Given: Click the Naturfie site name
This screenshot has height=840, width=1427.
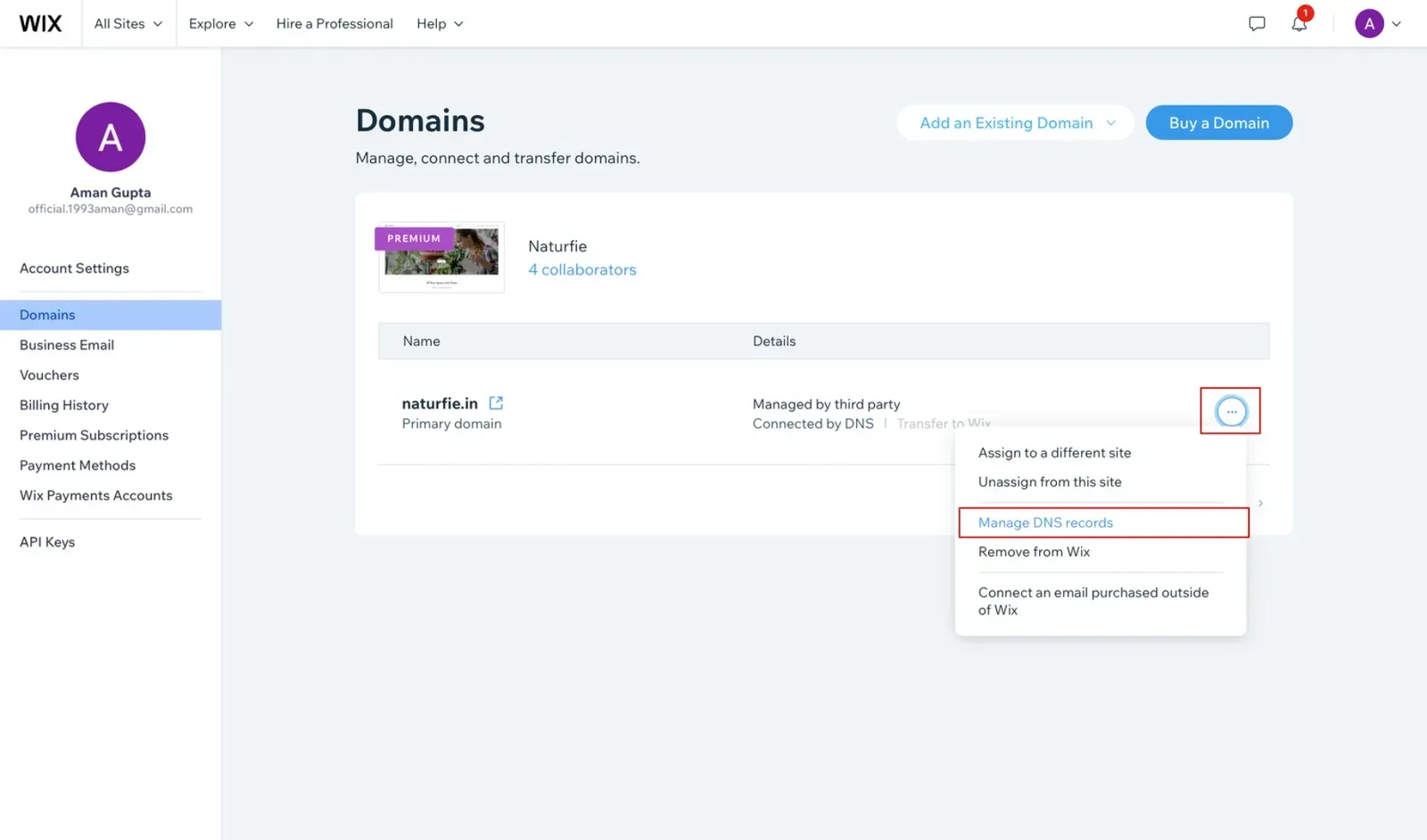Looking at the screenshot, I should click(557, 246).
